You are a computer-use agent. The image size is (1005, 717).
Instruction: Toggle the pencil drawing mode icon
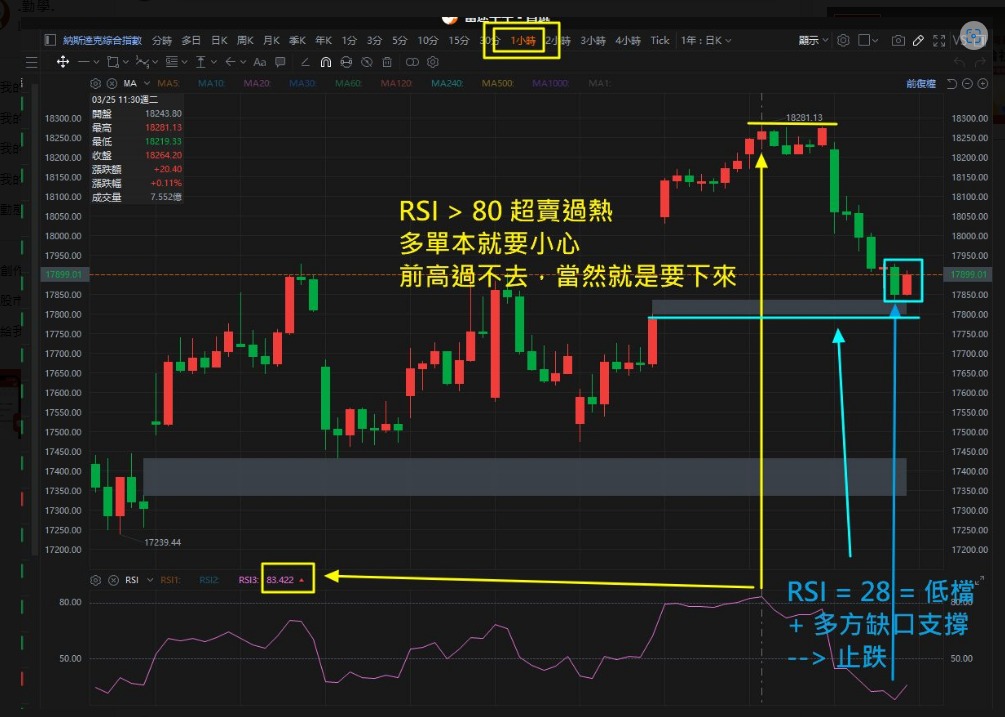pos(918,40)
